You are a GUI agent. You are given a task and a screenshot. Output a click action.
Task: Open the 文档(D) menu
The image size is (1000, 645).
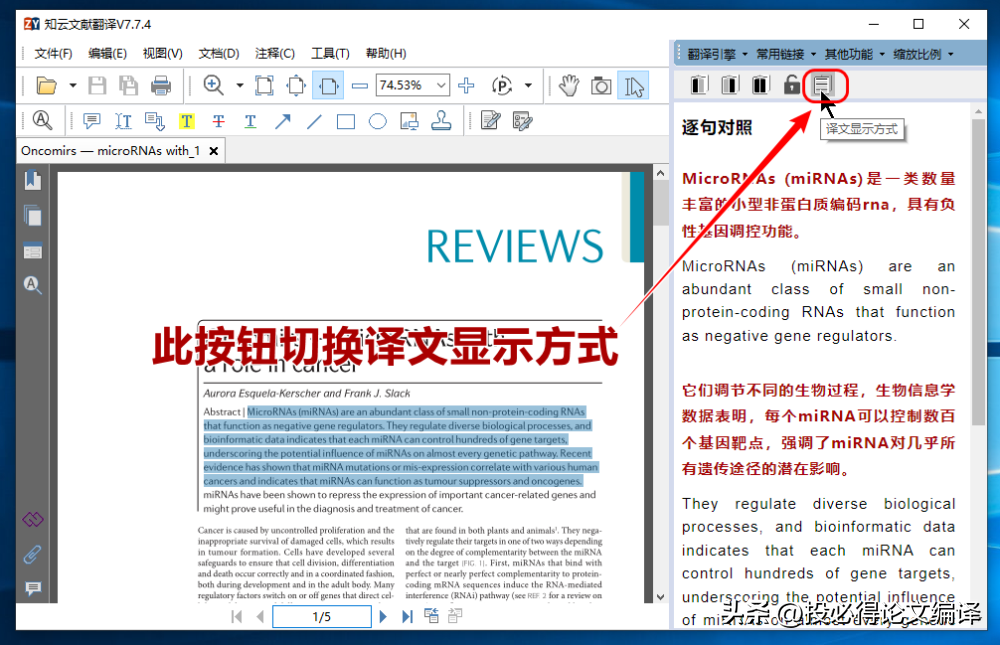219,54
